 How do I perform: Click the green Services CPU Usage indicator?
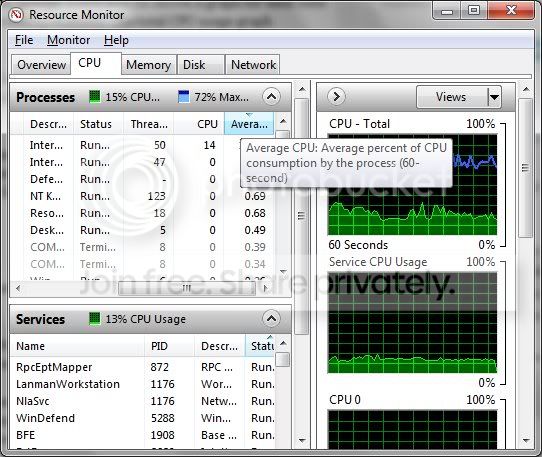click(x=94, y=318)
